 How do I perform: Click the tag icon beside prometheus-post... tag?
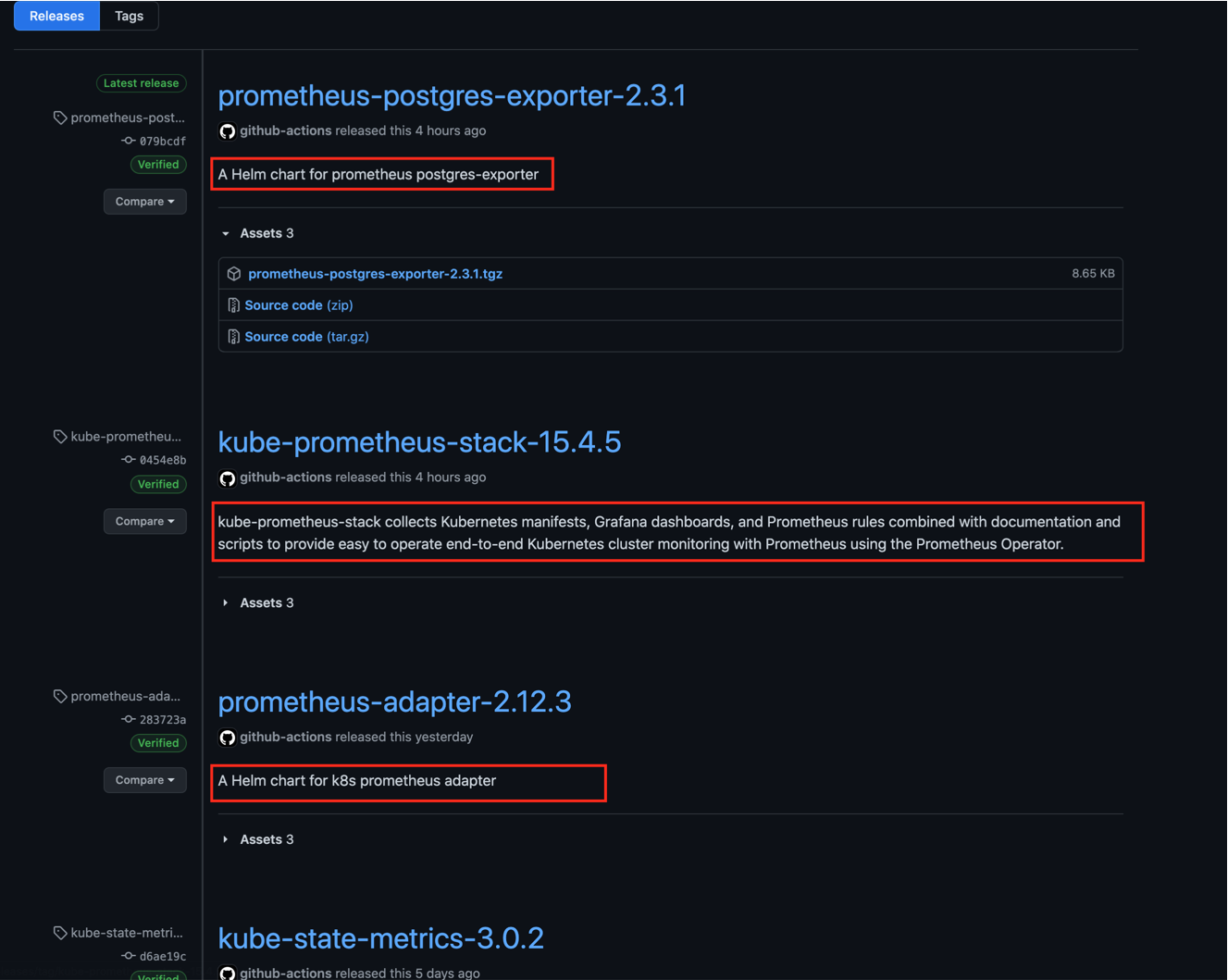(60, 118)
